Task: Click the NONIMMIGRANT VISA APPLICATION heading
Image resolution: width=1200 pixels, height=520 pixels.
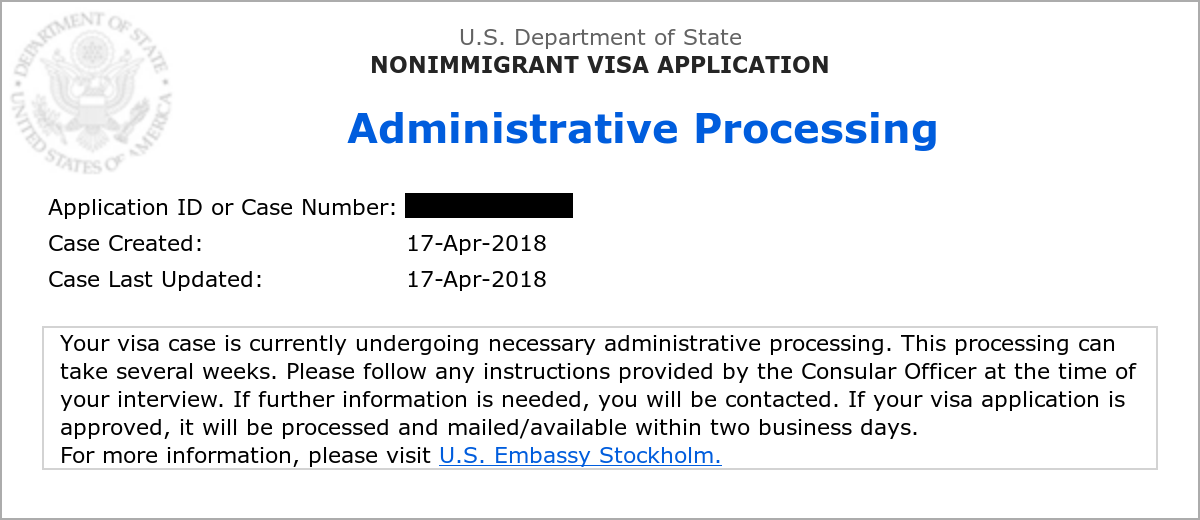Action: [x=600, y=66]
